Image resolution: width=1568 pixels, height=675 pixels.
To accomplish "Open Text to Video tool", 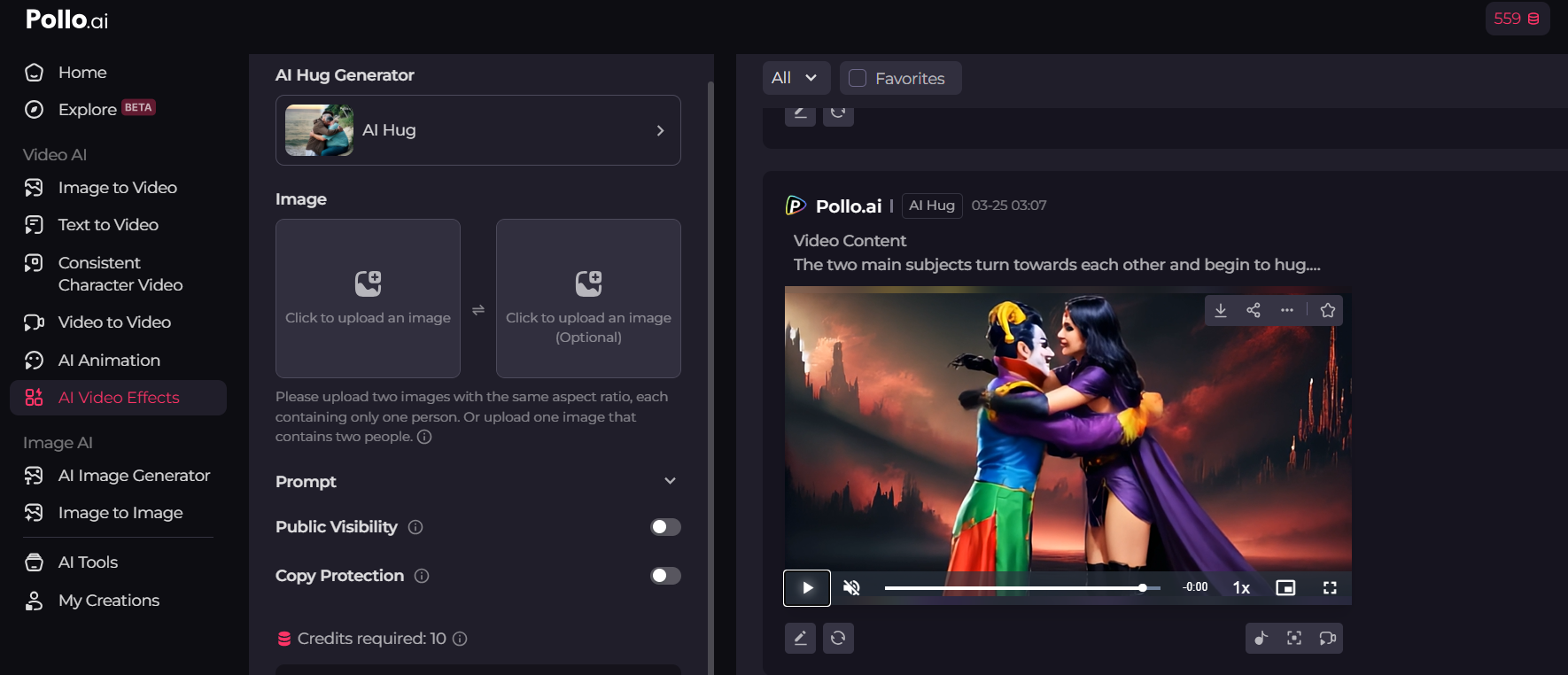I will 108,225.
